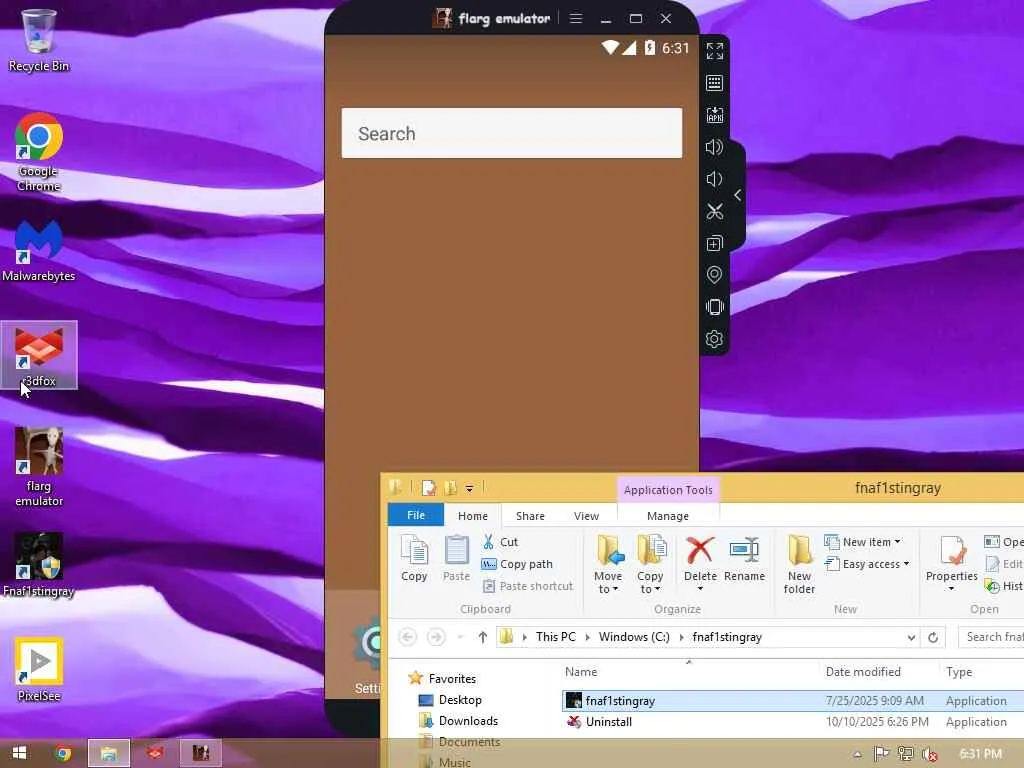1024x768 pixels.
Task: Click the multi-instance plus icon
Action: [x=714, y=243]
